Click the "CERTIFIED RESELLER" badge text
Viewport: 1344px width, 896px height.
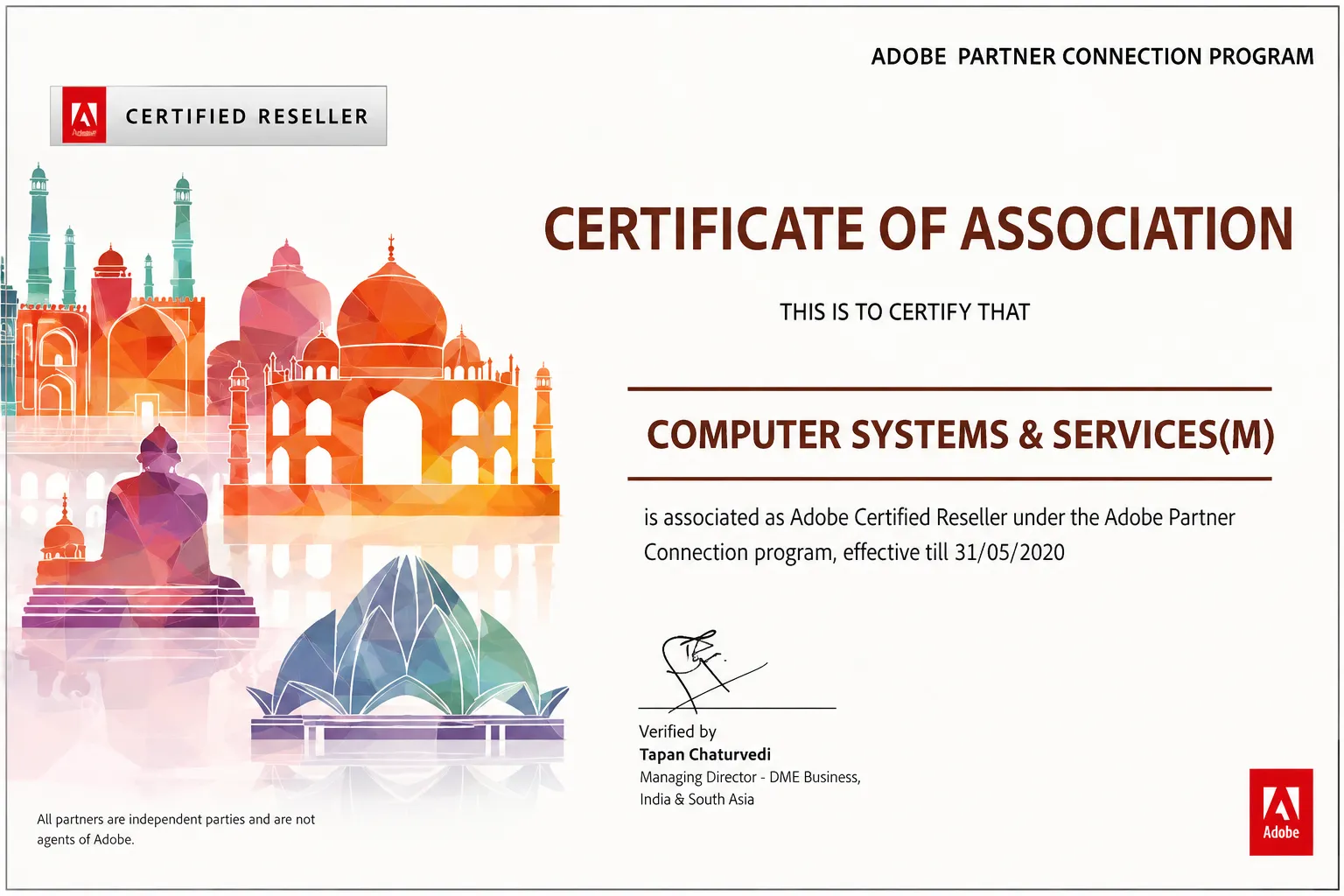click(247, 116)
